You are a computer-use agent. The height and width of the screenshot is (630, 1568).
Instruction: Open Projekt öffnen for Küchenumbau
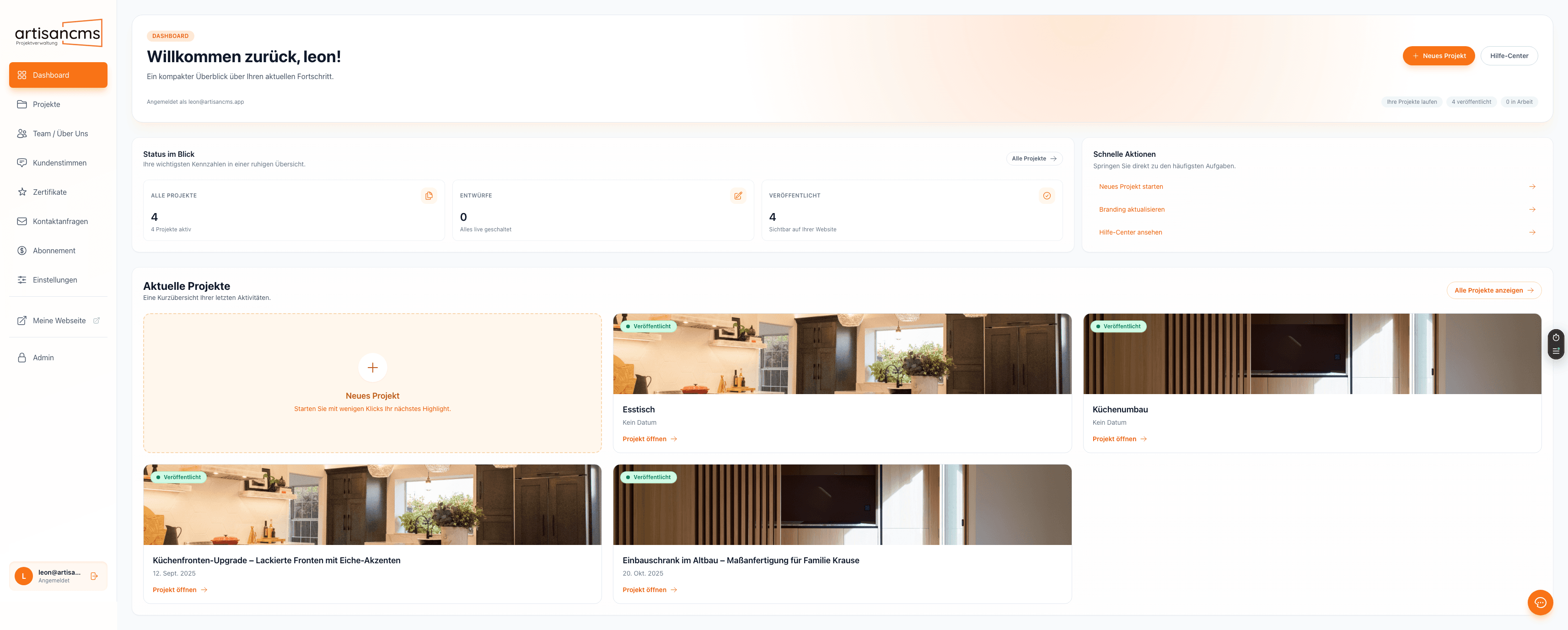pyautogui.click(x=1119, y=438)
